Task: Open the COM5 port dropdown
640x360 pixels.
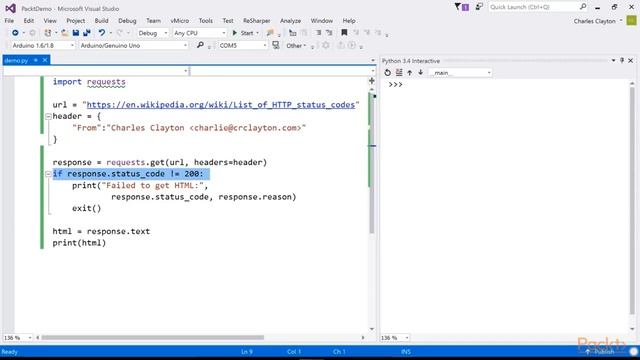Action: pyautogui.click(x=242, y=45)
